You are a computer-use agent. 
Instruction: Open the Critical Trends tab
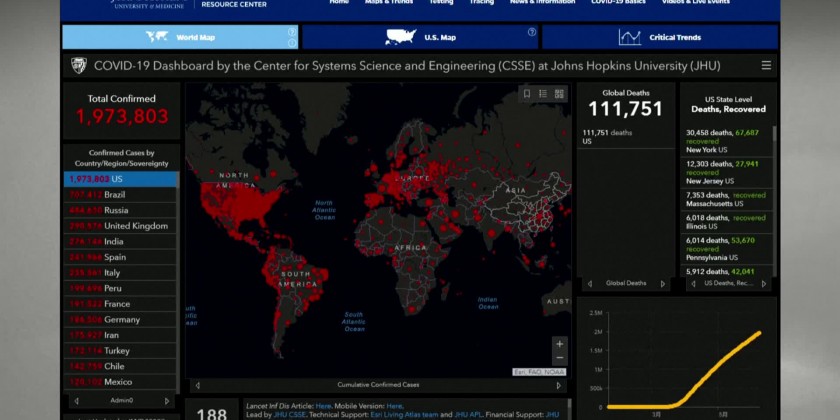(x=660, y=38)
